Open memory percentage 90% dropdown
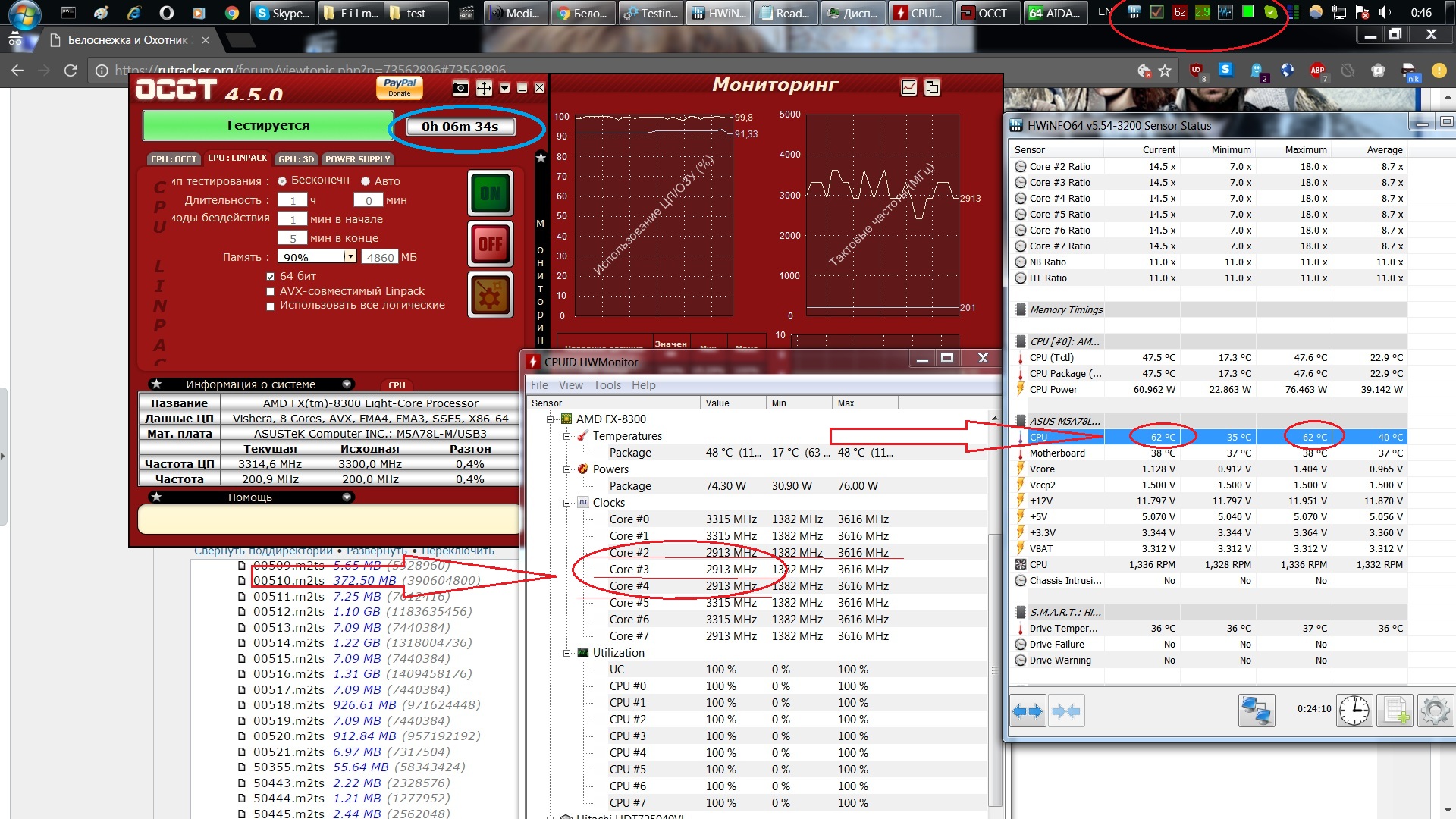 (x=350, y=257)
